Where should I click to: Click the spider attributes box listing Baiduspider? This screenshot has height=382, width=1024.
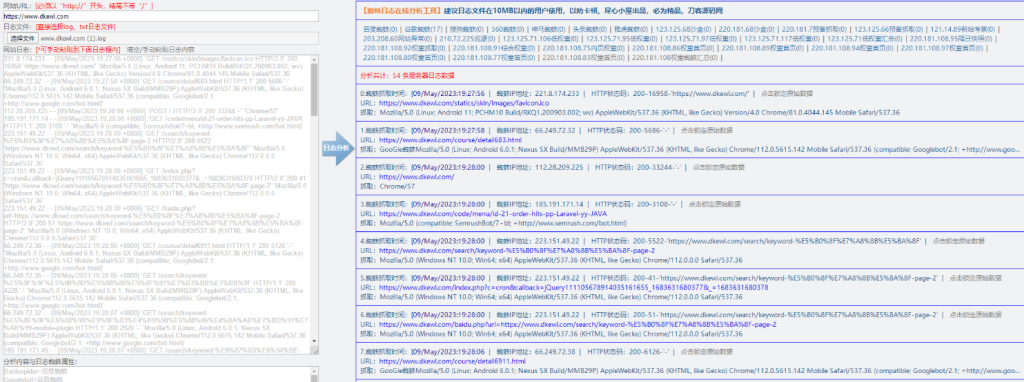pyautogui.click(x=161, y=374)
